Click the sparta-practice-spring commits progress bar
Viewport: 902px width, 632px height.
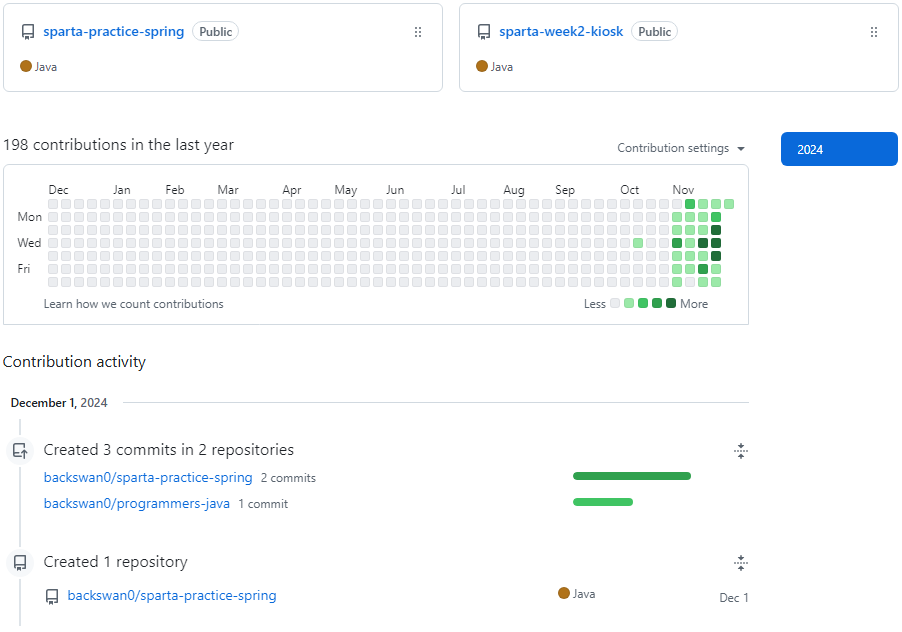632,476
